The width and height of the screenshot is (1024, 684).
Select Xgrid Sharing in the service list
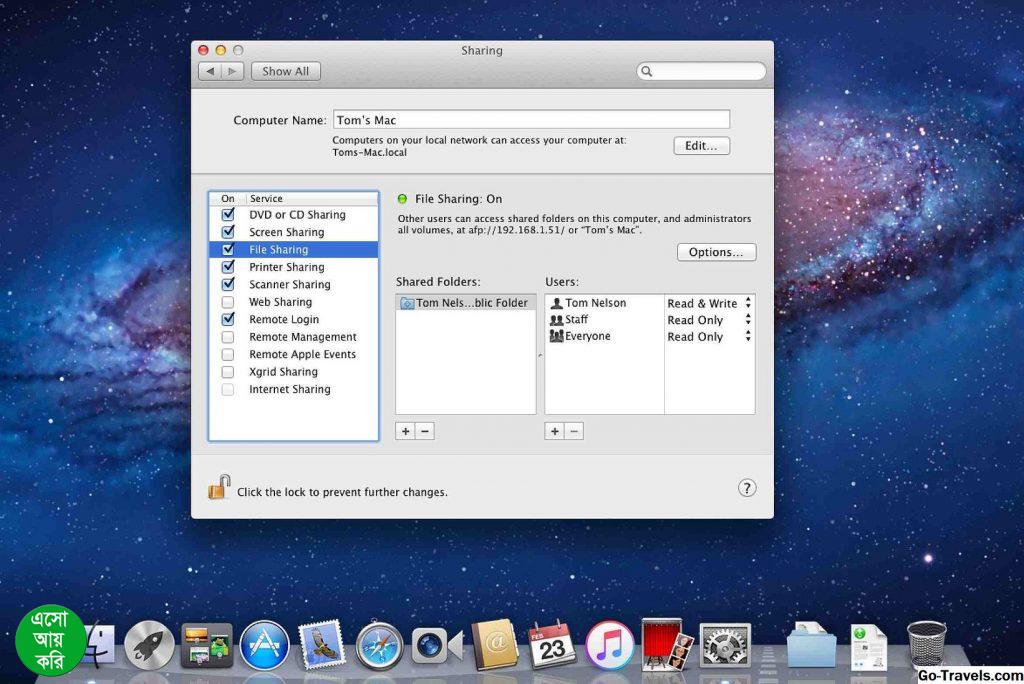click(283, 372)
